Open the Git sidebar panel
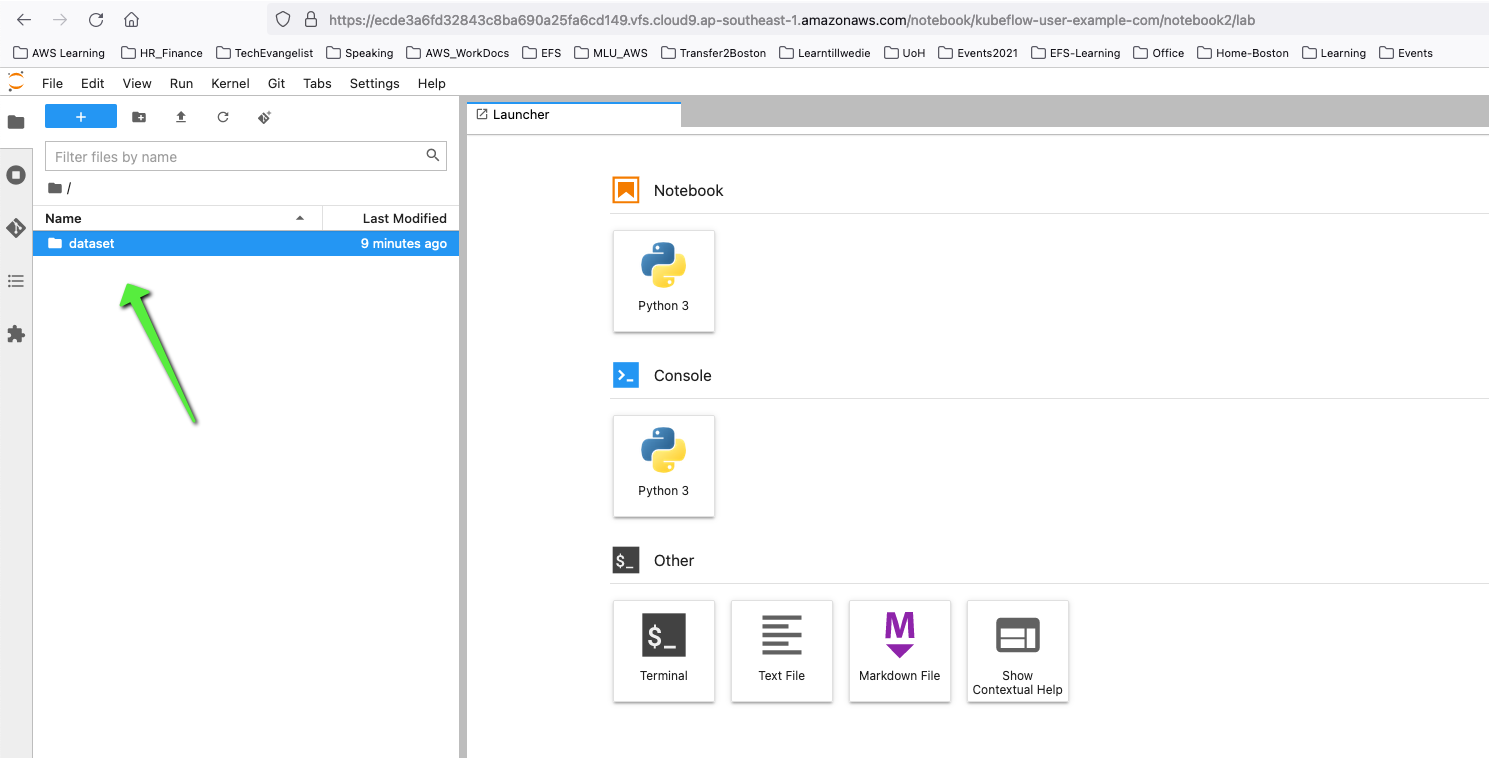 click(16, 228)
